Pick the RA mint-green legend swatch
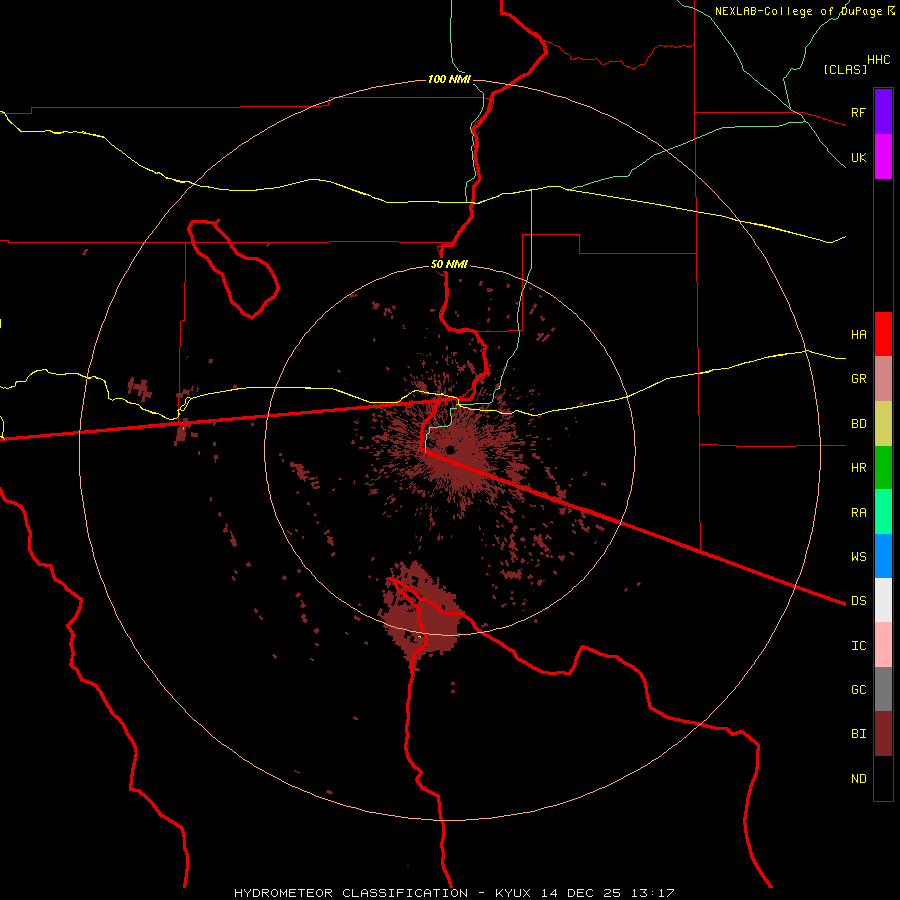The height and width of the screenshot is (900, 900). (883, 511)
